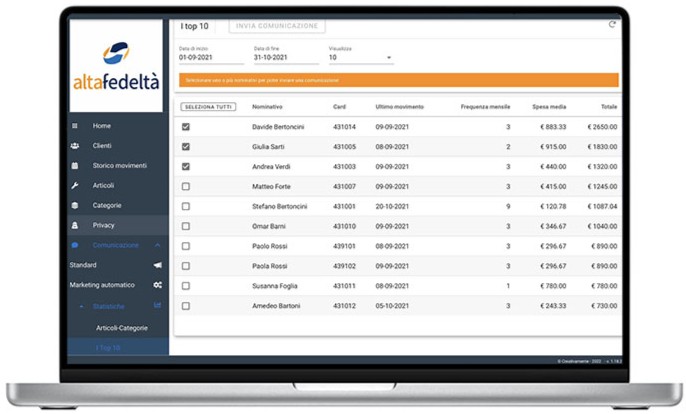This screenshot has width=686, height=414.
Task: Check the Susanna Foglia row checkbox
Action: pyautogui.click(x=186, y=286)
